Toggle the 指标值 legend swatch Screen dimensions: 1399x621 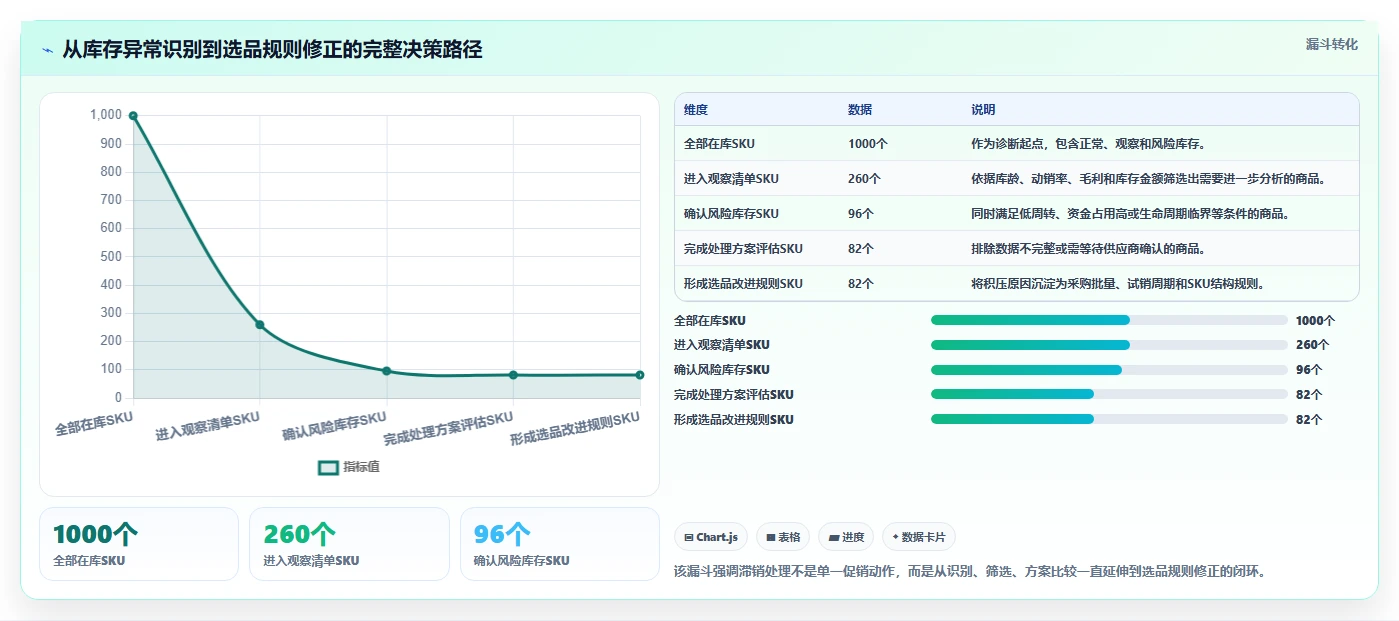pyautogui.click(x=329, y=467)
